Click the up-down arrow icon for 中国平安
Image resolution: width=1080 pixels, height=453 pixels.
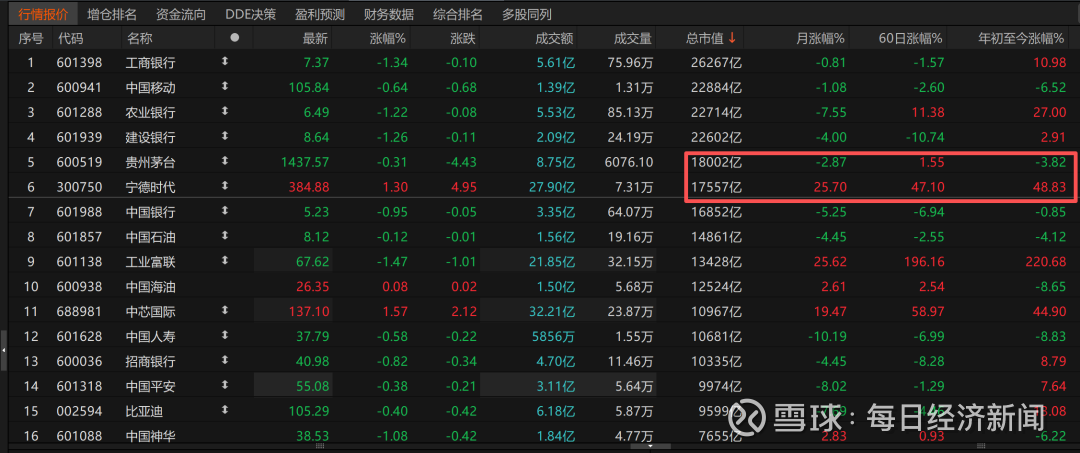[x=225, y=386]
